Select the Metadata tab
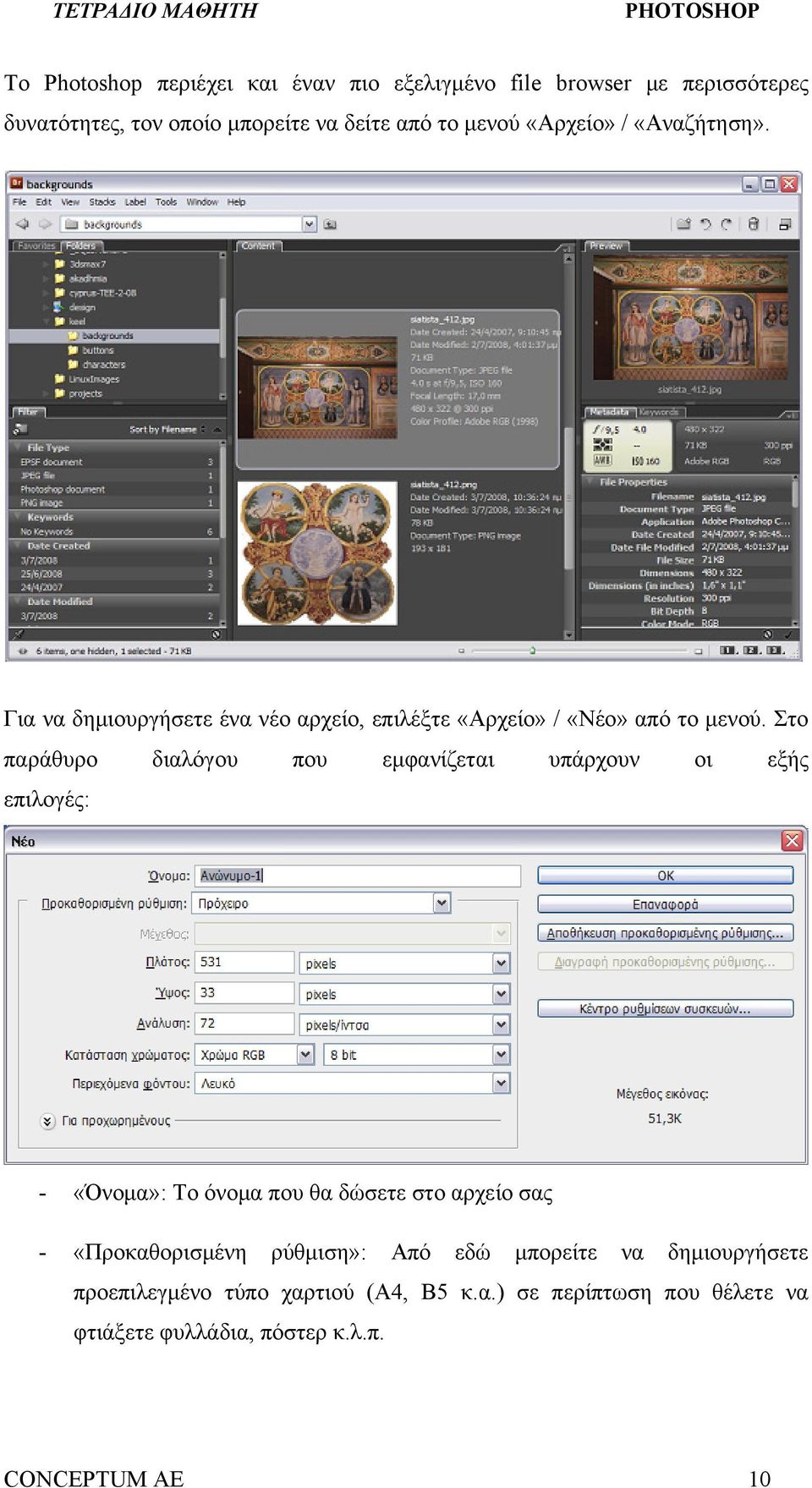 click(610, 412)
